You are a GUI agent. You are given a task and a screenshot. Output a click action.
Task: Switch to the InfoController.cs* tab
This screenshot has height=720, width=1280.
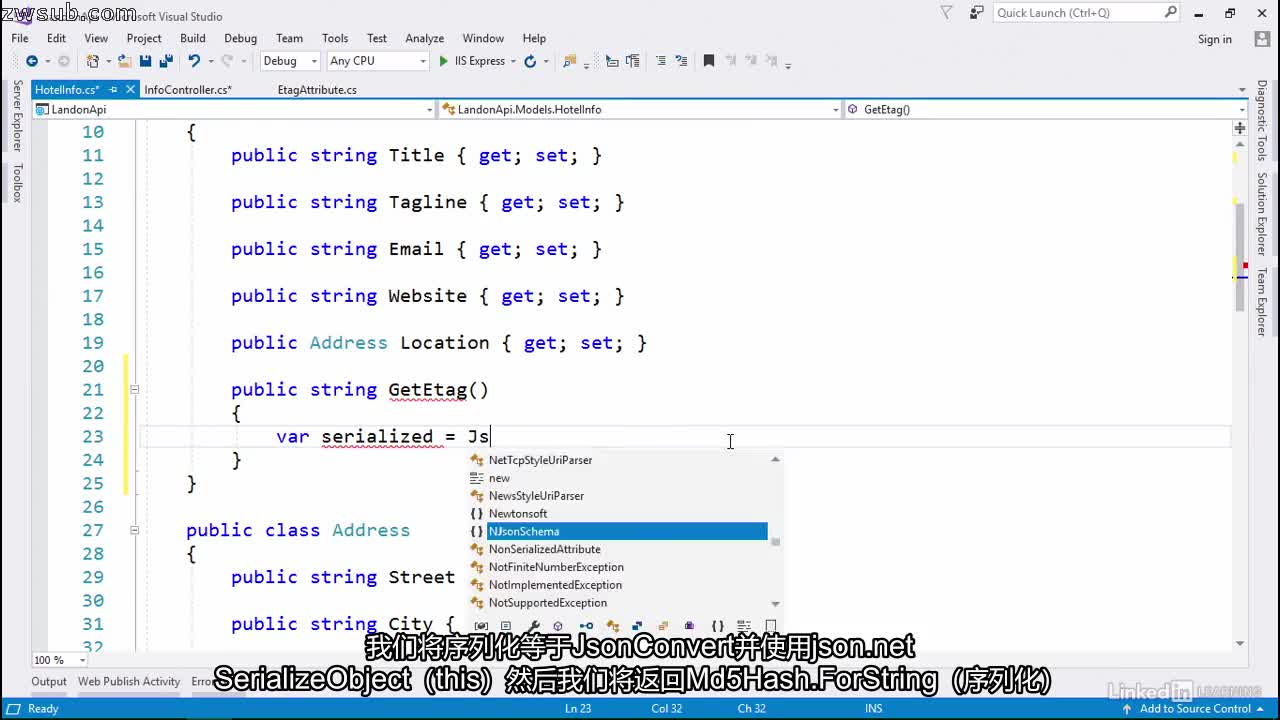(x=188, y=90)
